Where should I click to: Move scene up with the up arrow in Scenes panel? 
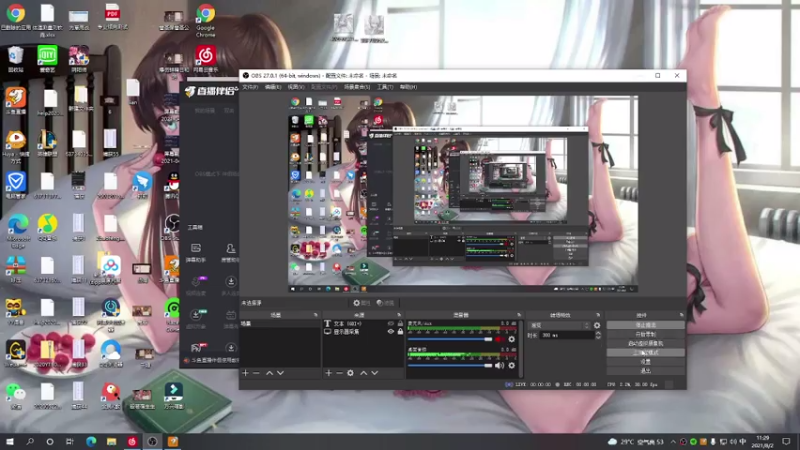coord(269,373)
